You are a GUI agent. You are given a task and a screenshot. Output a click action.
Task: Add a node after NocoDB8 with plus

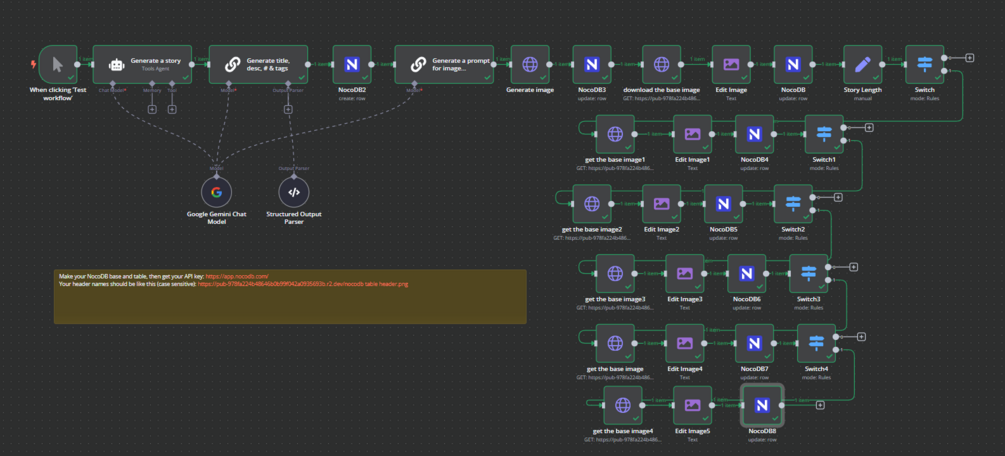pyautogui.click(x=820, y=405)
